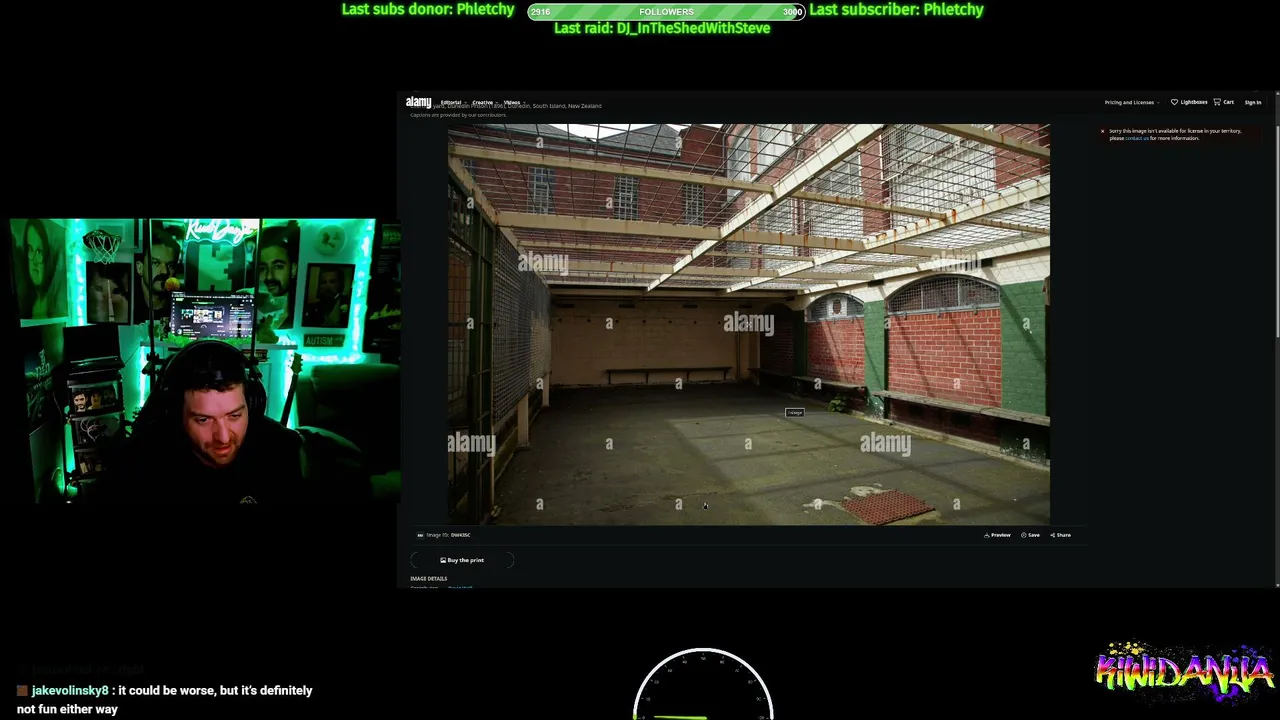Image resolution: width=1280 pixels, height=720 pixels.
Task: Click the 'Last raid: DJ_InTheShedWithSteve' text
Action: 662,28
